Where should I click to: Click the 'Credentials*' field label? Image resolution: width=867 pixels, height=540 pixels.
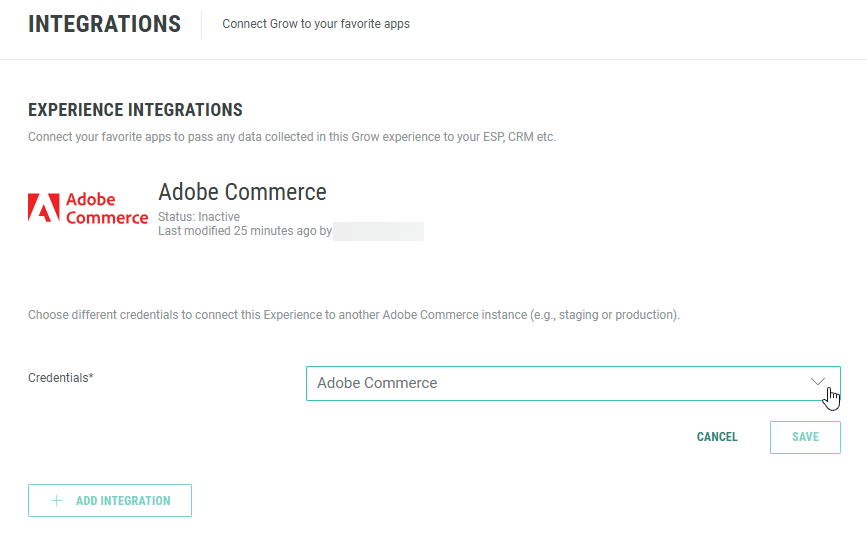click(x=61, y=378)
